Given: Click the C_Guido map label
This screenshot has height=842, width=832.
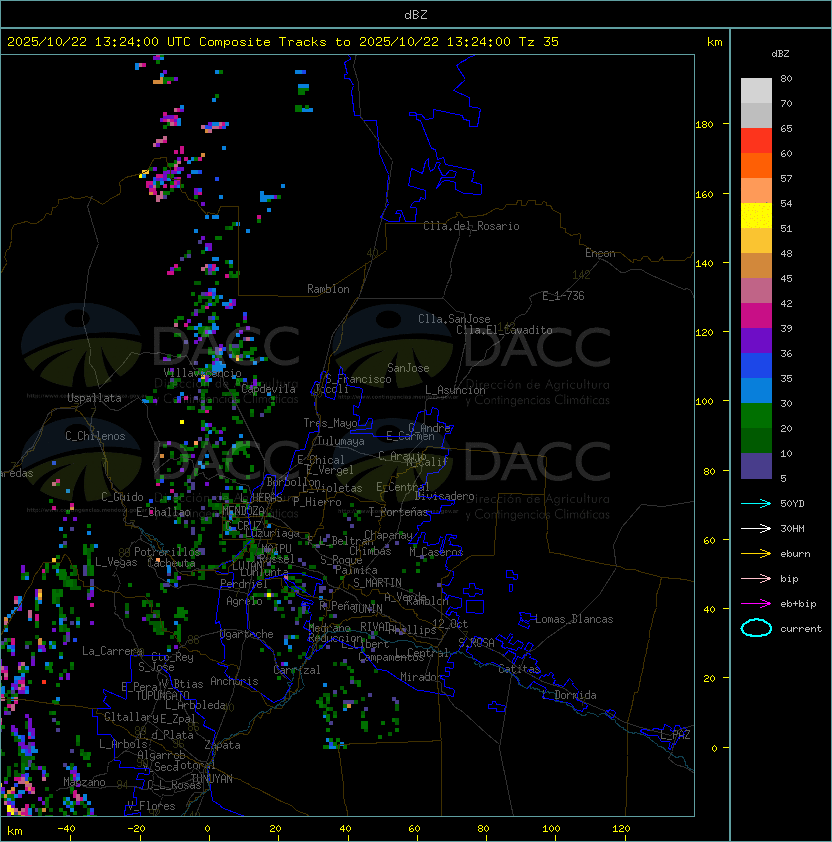Looking at the screenshot, I should coord(122,497).
